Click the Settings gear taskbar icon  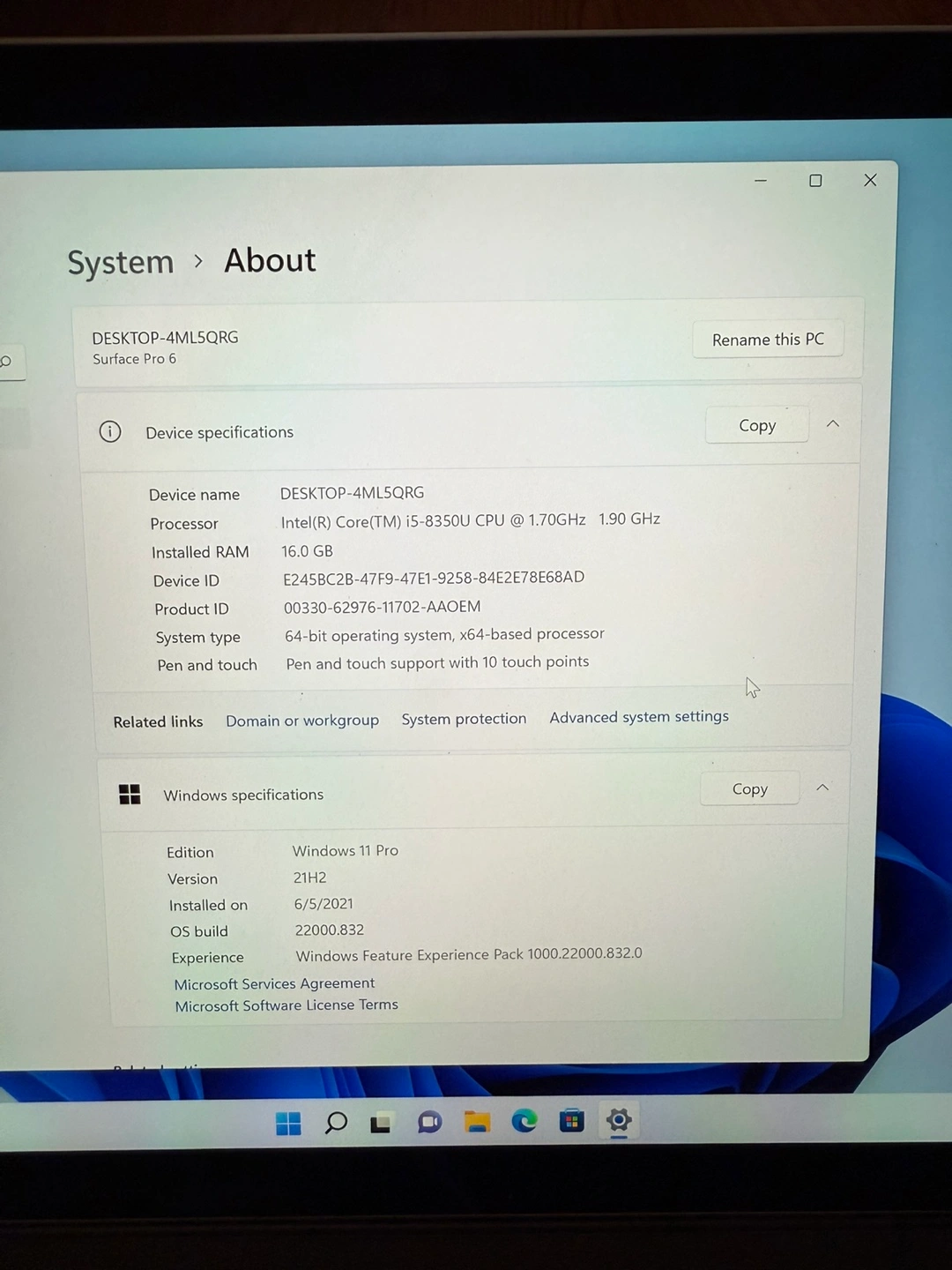pyautogui.click(x=619, y=1120)
